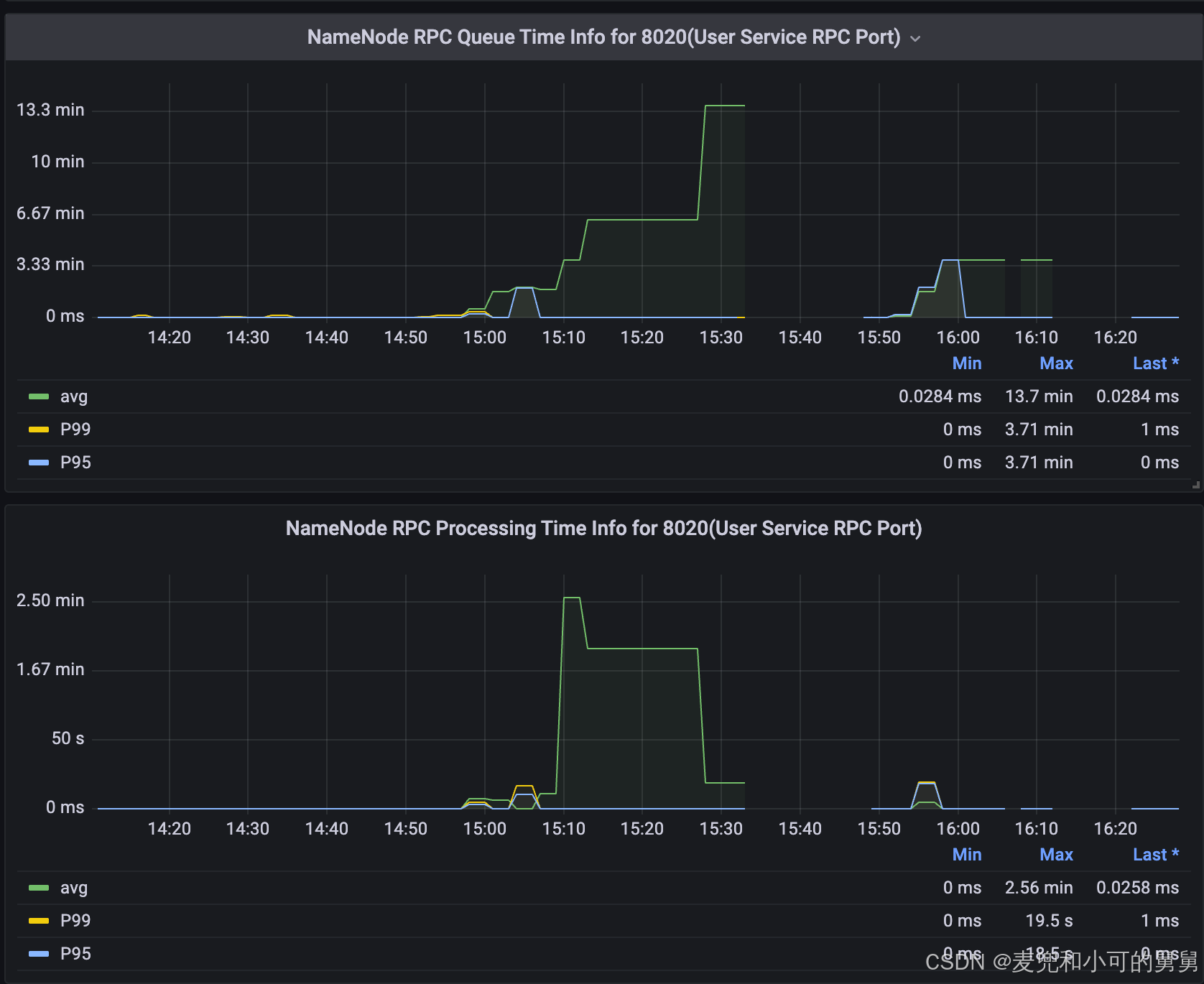Click the 3.71 min P95 max value
The image size is (1204, 984).
point(1039,463)
